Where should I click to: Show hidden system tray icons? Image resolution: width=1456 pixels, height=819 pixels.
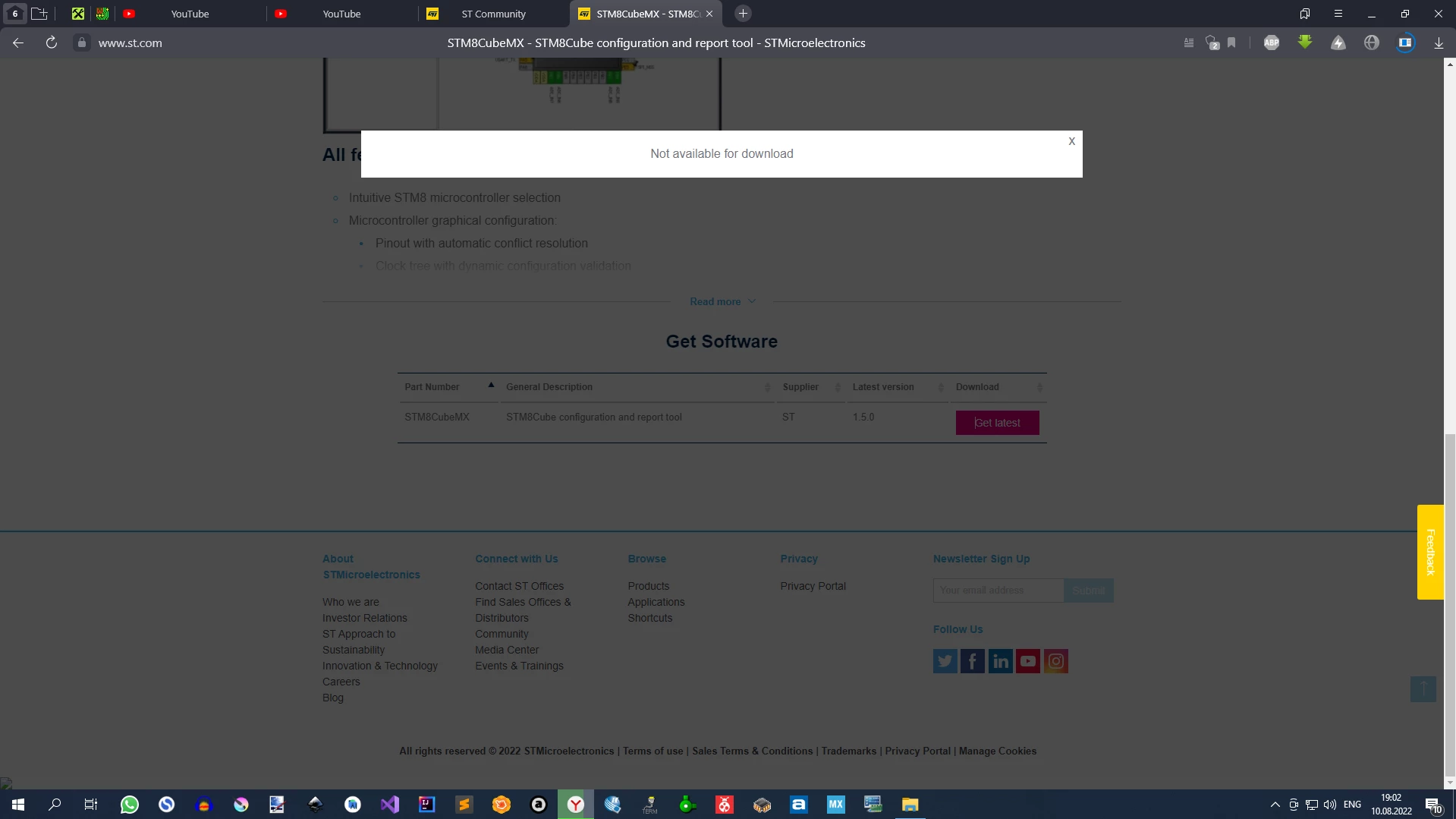(1275, 805)
